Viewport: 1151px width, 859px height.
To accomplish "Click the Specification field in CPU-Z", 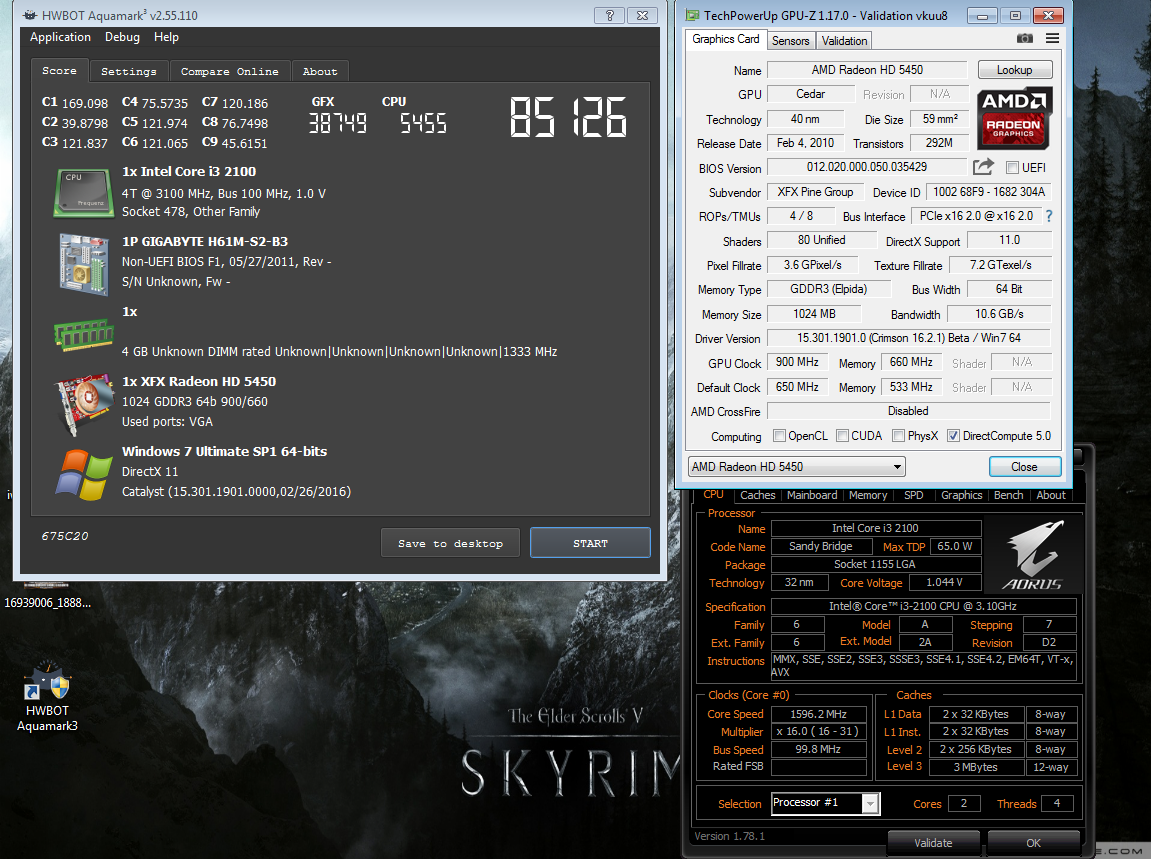I will [923, 606].
